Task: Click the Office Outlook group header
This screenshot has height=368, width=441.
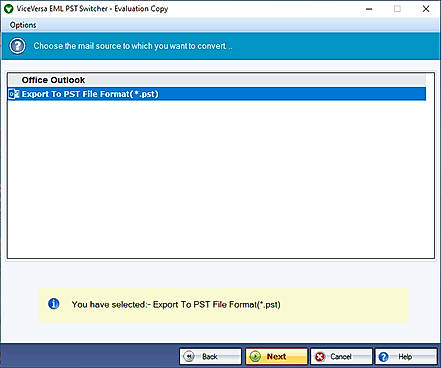Action: click(217, 80)
